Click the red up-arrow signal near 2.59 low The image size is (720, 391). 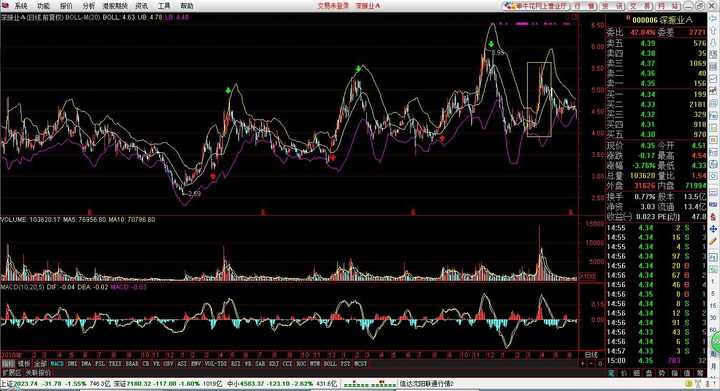[213, 176]
